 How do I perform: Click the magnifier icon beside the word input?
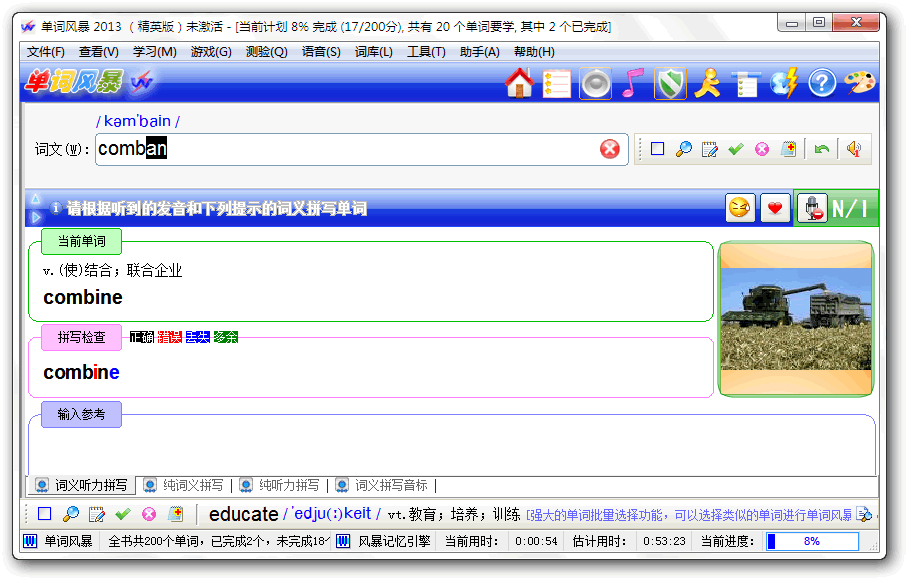point(684,149)
